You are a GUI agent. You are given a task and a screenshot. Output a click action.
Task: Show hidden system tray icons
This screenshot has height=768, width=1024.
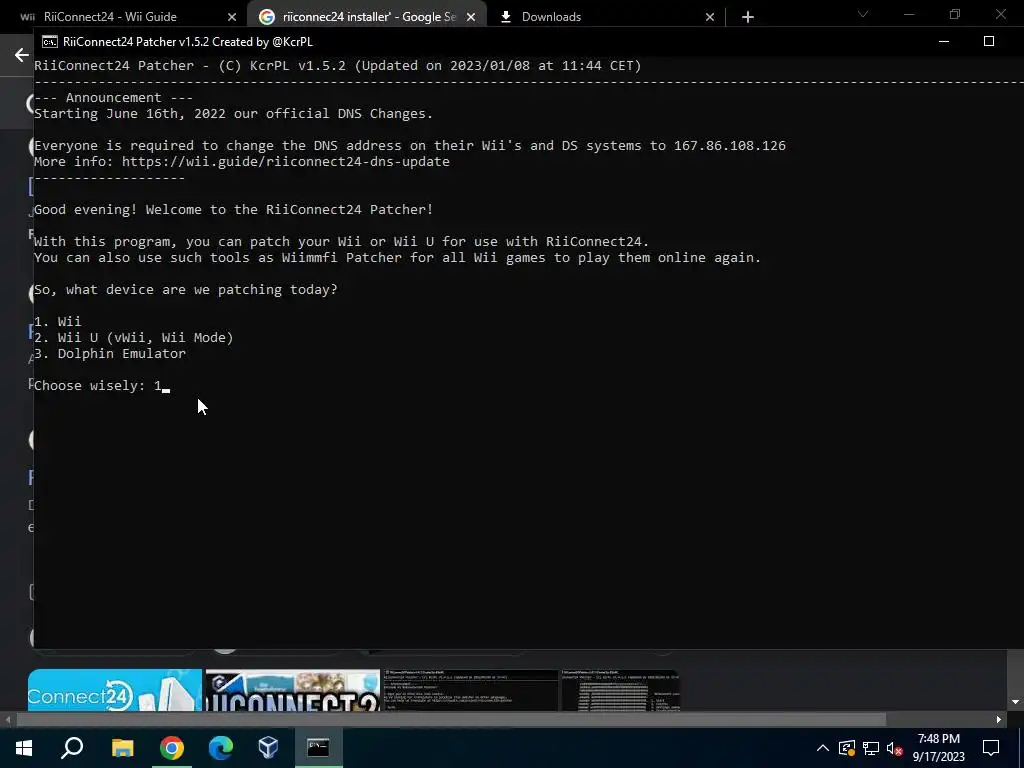click(x=823, y=748)
